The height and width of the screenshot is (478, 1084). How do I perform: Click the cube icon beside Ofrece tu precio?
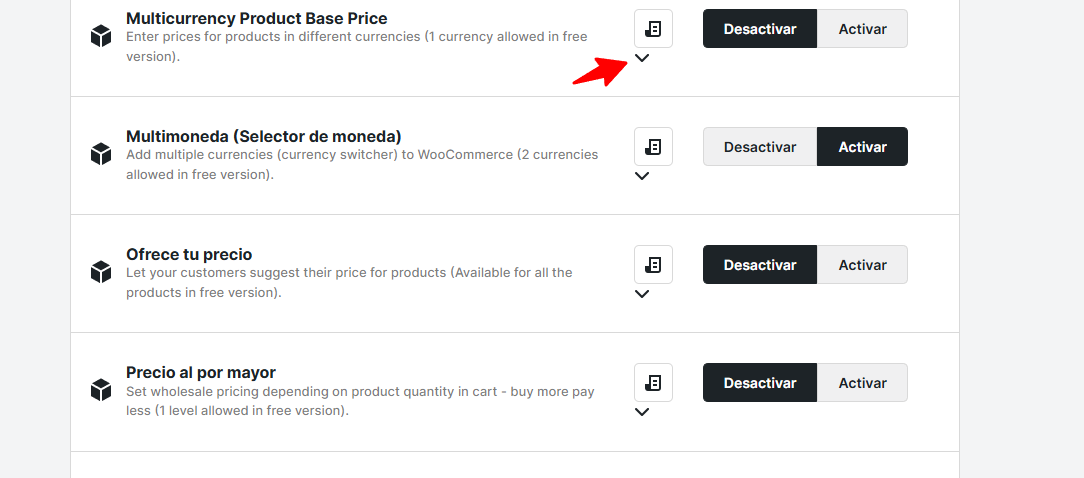[100, 272]
